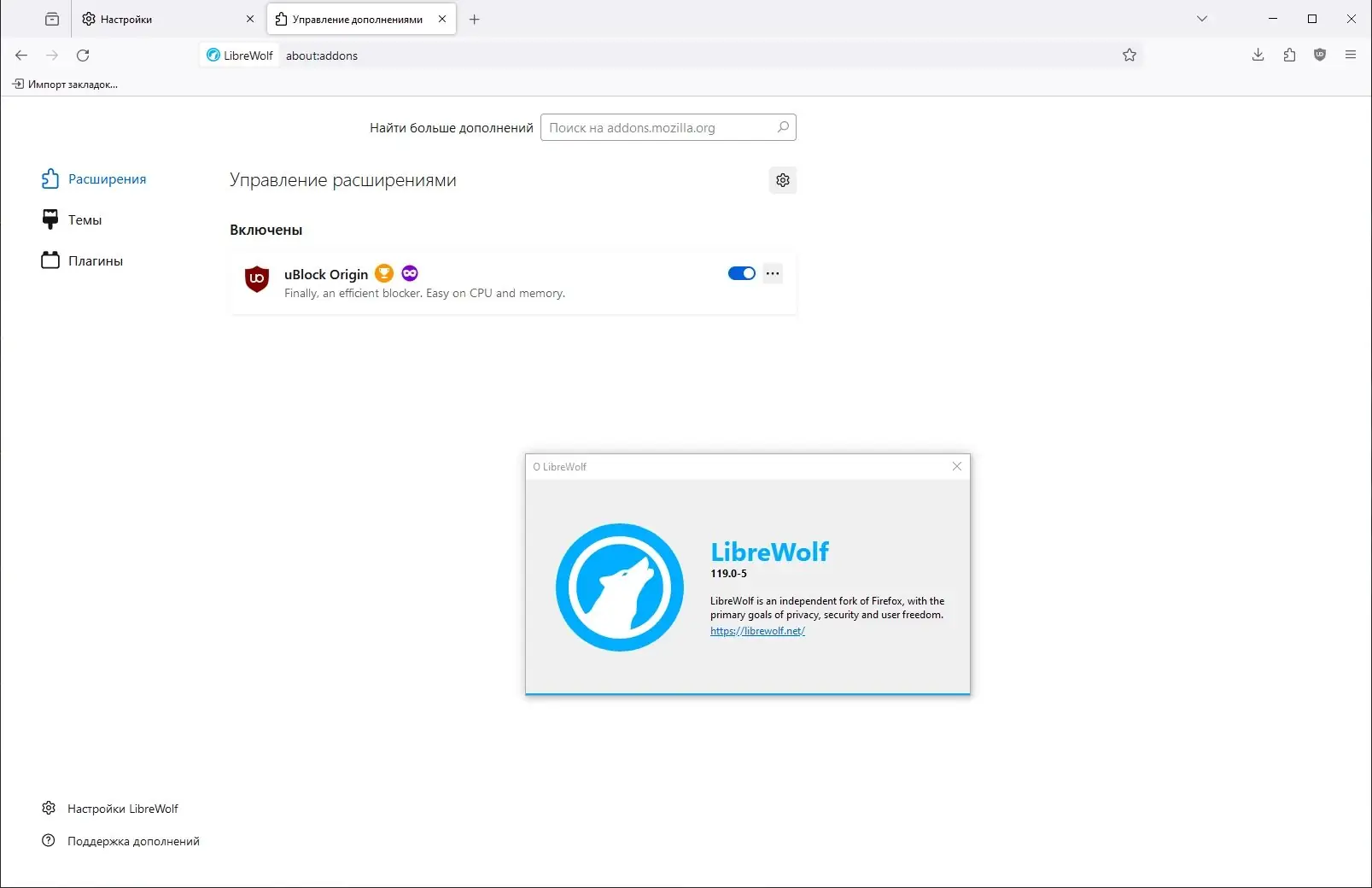Close the About LibreWolf dialog
This screenshot has height=888, width=1372.
957,466
